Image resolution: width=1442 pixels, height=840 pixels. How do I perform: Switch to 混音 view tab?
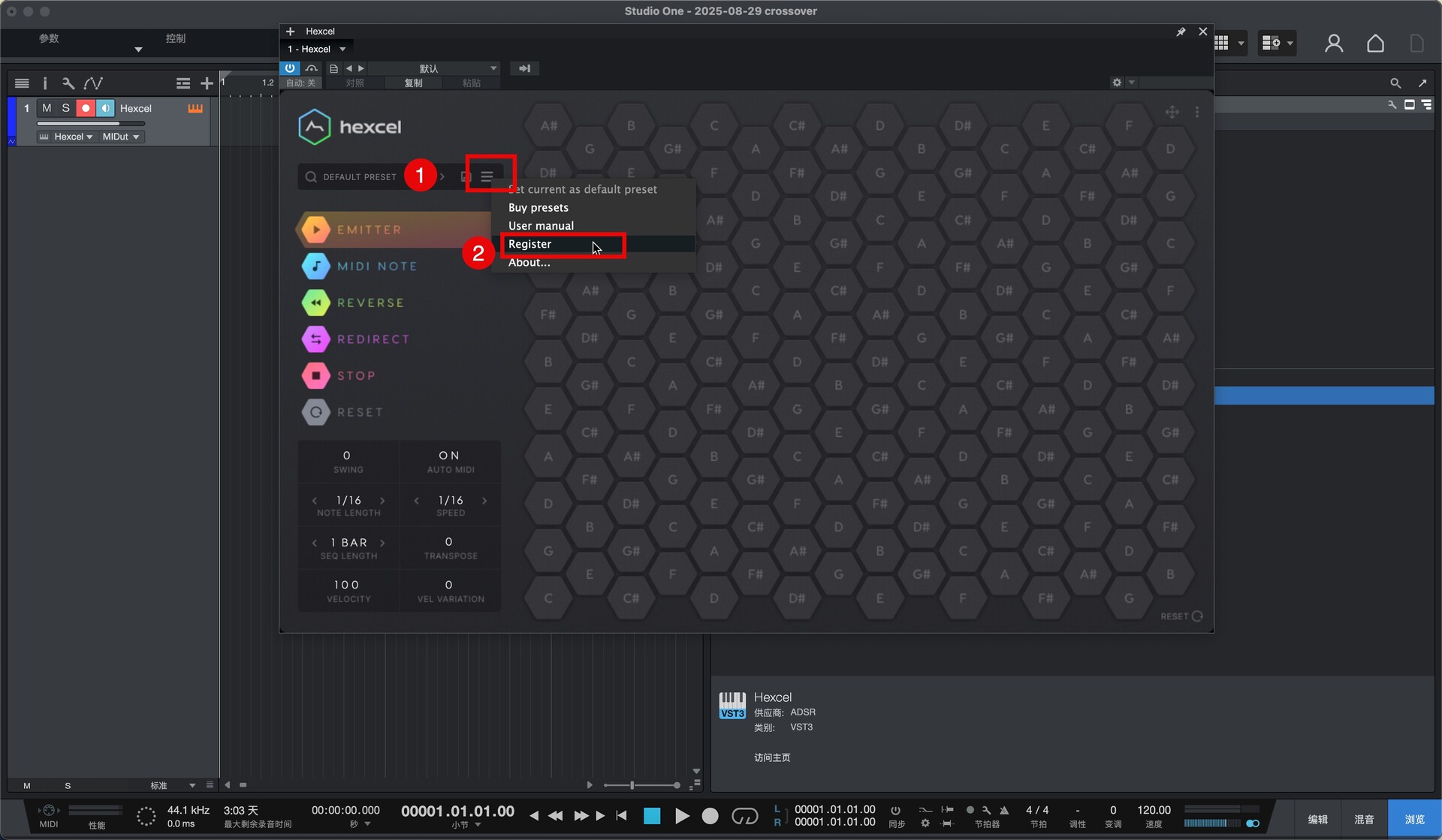(1364, 820)
